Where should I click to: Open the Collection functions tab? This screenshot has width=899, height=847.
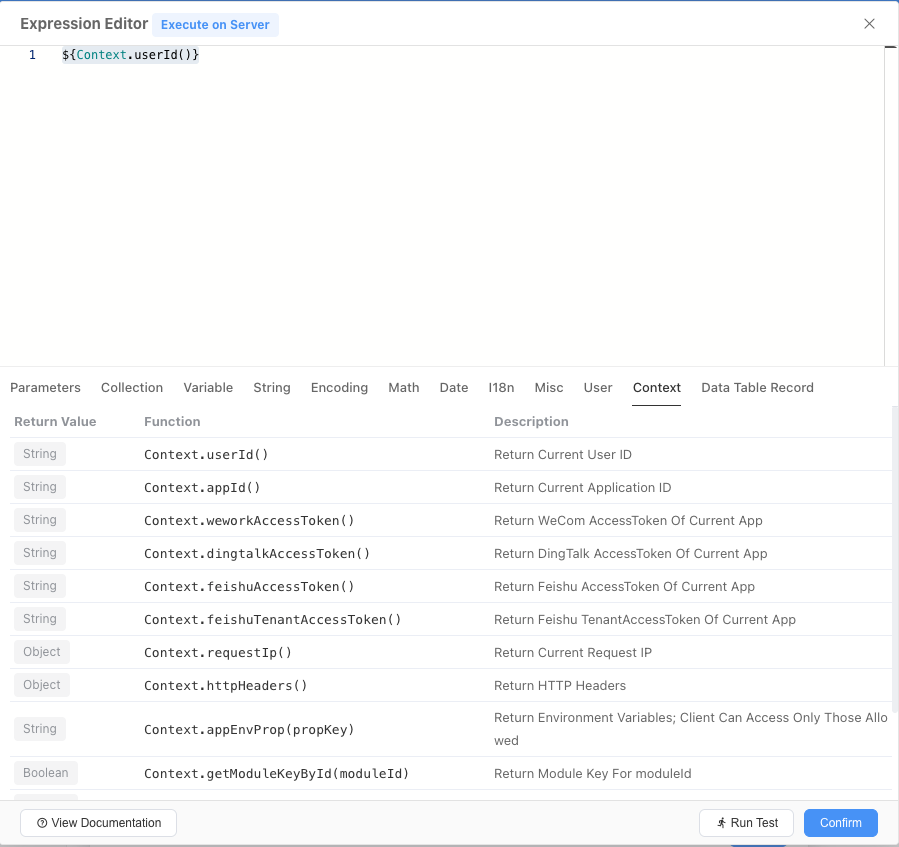[x=132, y=388]
